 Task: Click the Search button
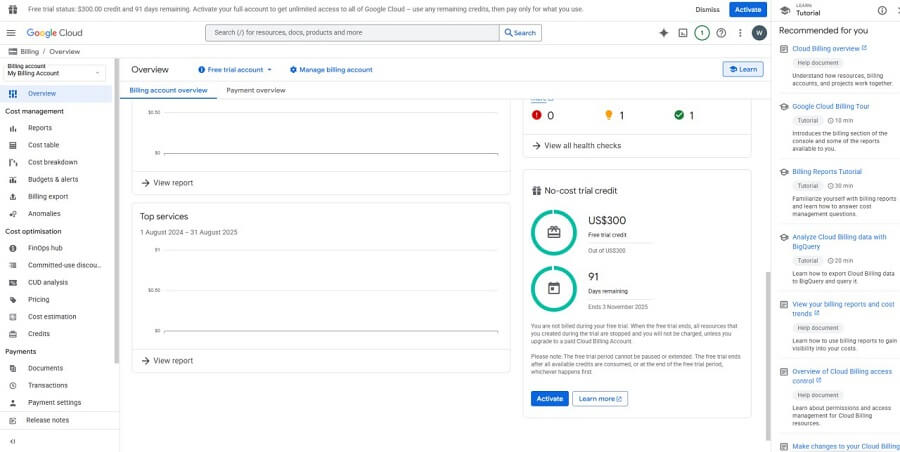tap(520, 33)
